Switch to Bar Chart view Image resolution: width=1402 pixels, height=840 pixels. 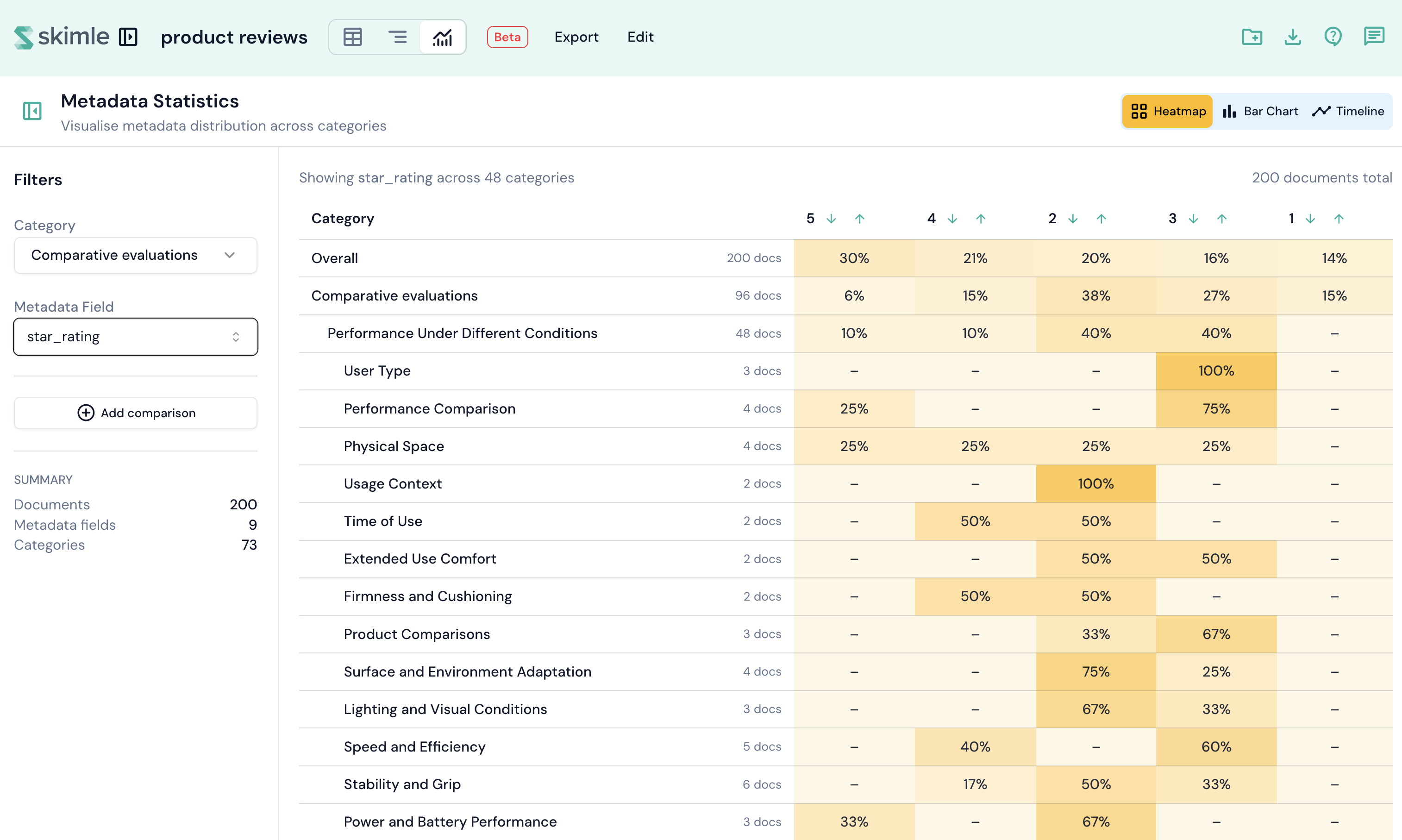(x=1260, y=112)
